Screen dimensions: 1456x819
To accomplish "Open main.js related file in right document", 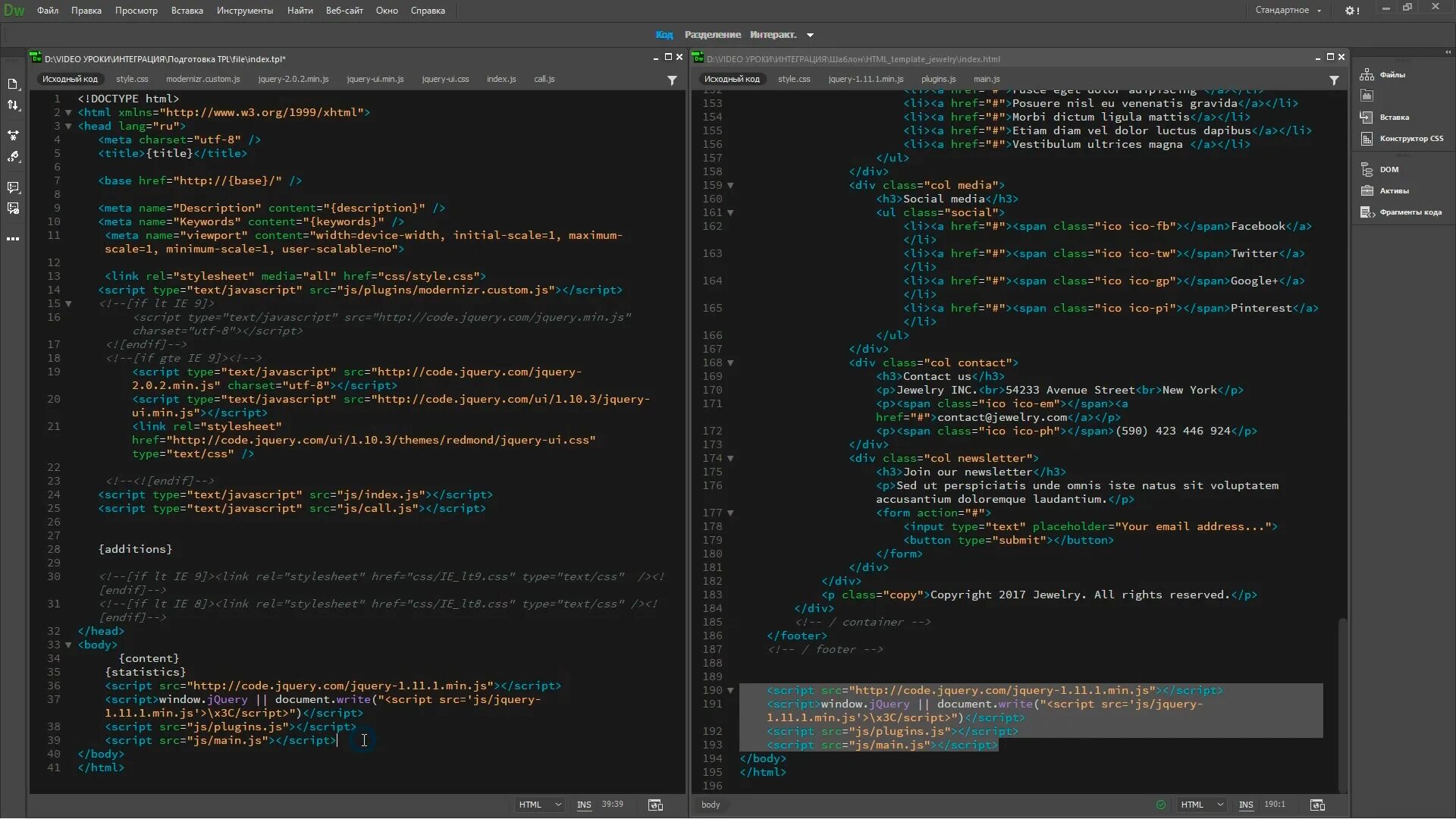I will pos(987,79).
